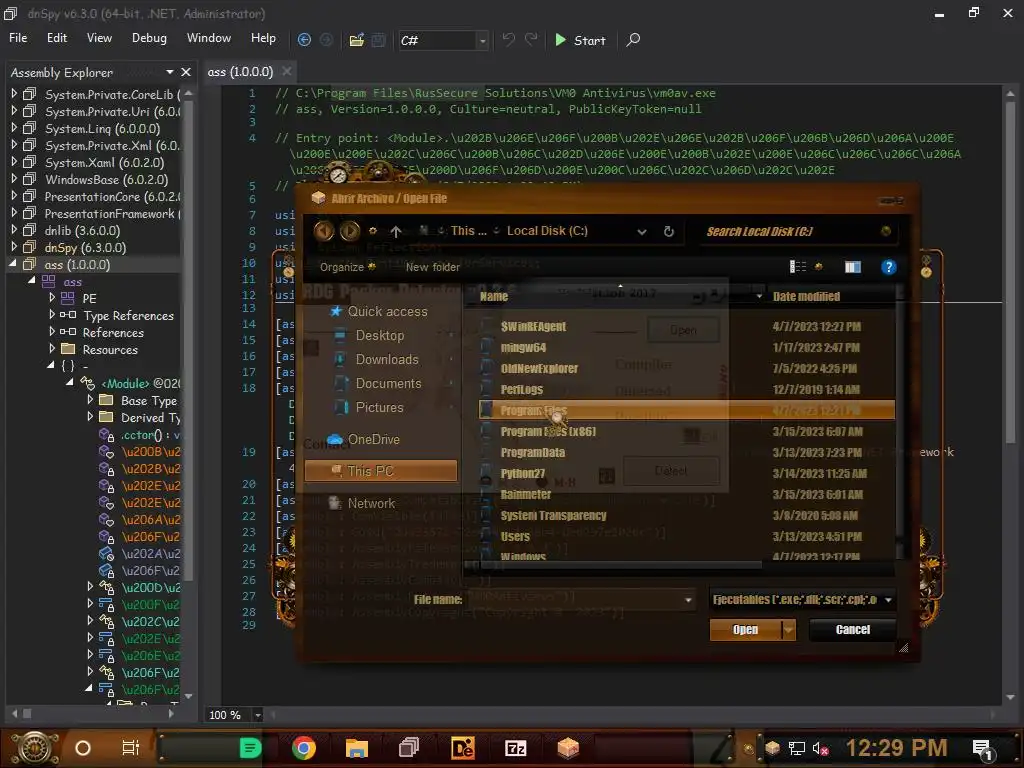Click the Detect It Easy taskbar icon
The height and width of the screenshot is (768, 1024).
pos(462,748)
